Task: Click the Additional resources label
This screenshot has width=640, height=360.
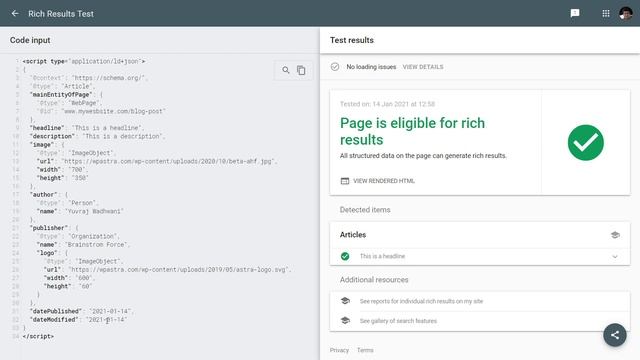Action: [374, 280]
